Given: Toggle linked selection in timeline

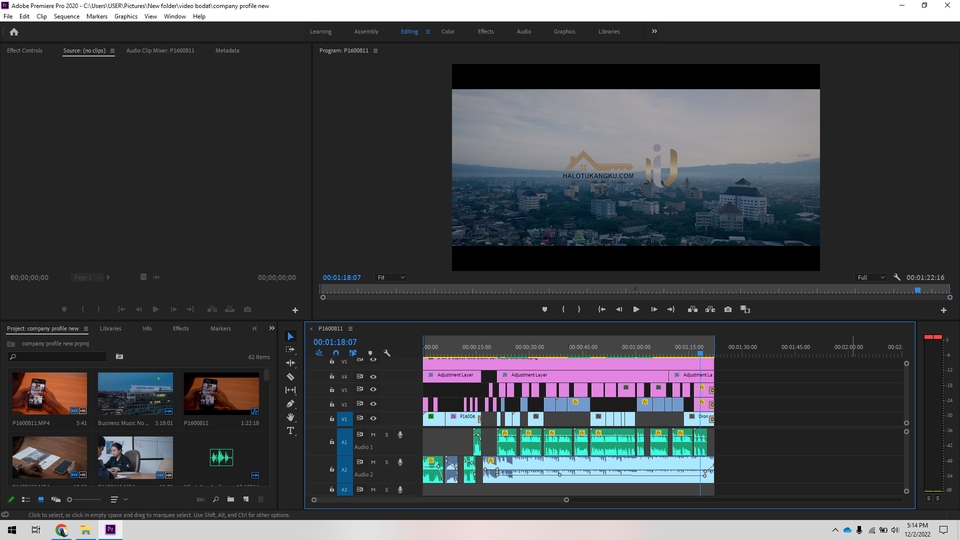Looking at the screenshot, I should point(353,353).
